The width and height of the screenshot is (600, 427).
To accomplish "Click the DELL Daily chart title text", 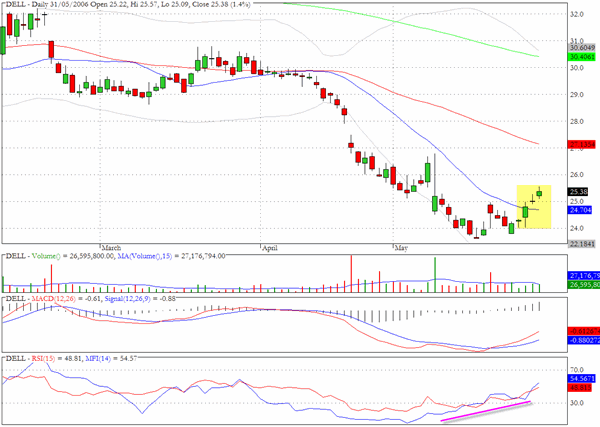I will 128,5.
